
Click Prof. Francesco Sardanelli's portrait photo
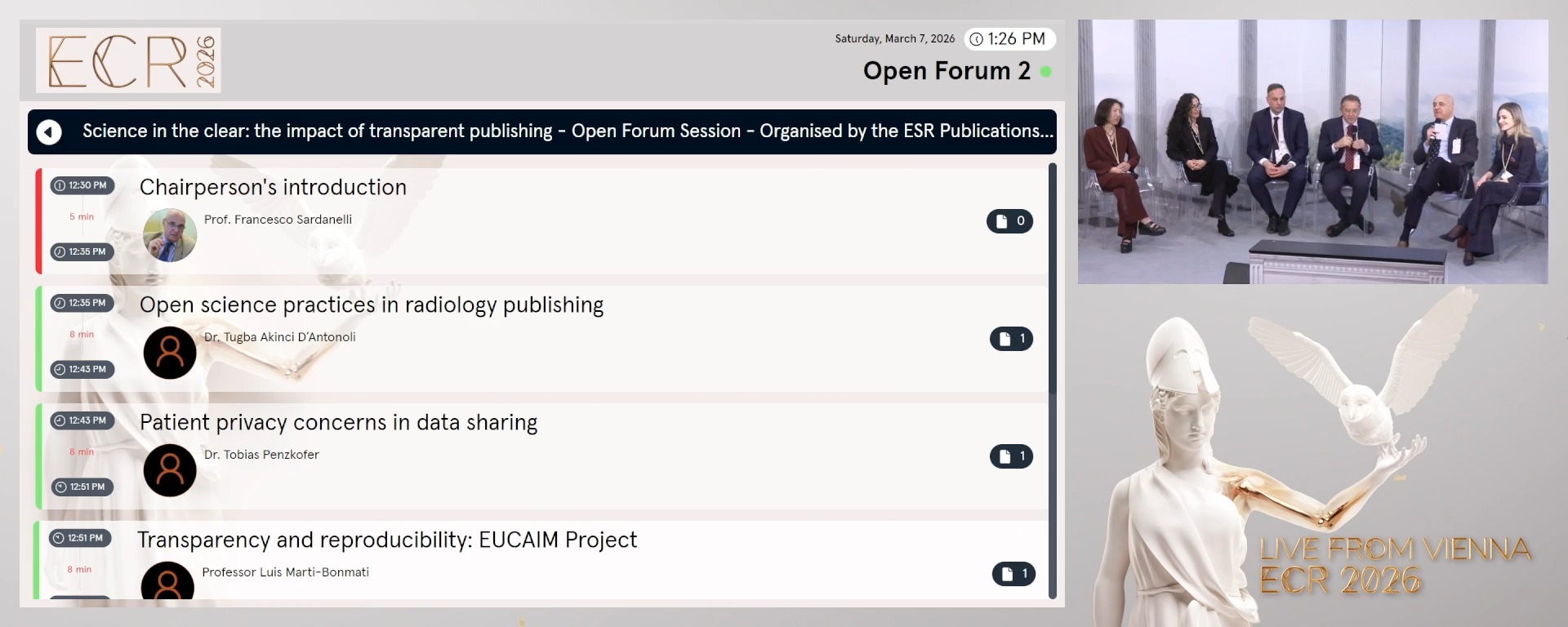click(170, 235)
